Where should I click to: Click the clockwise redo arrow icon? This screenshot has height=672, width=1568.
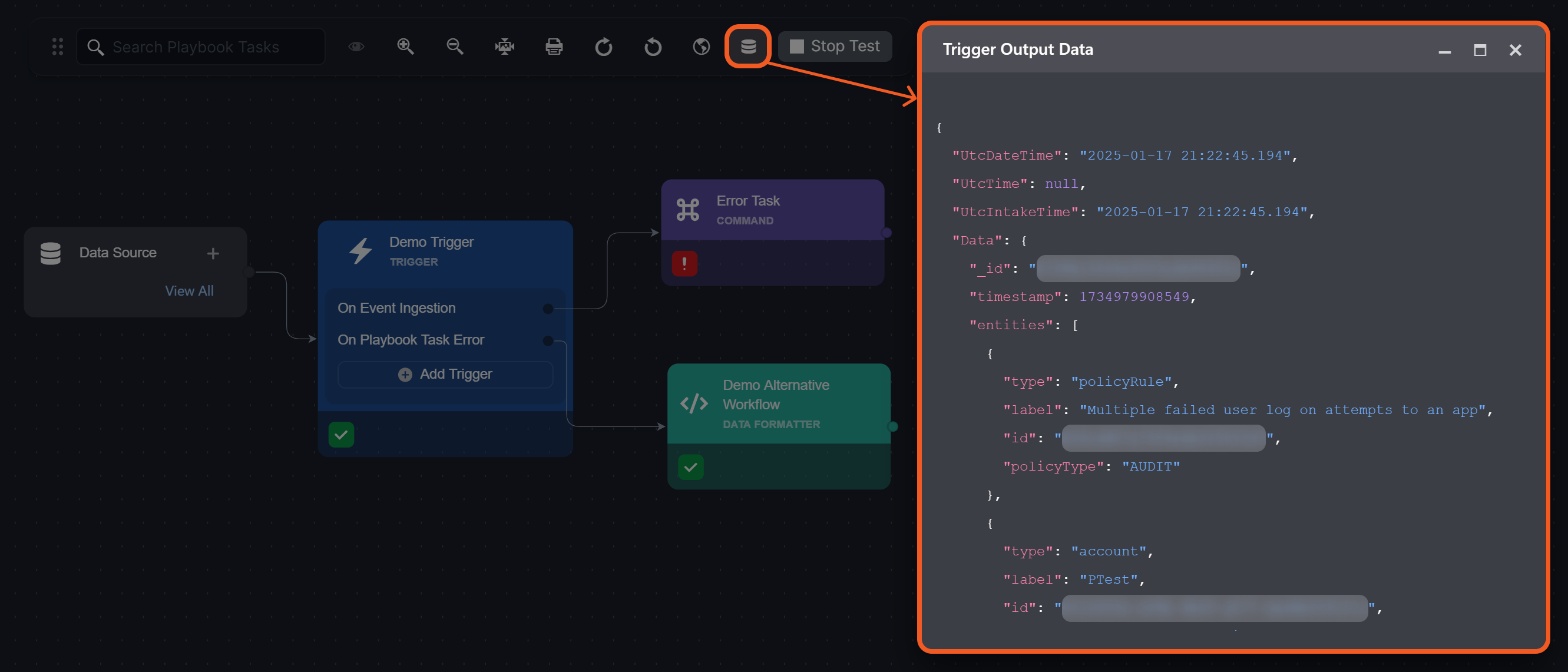click(603, 47)
